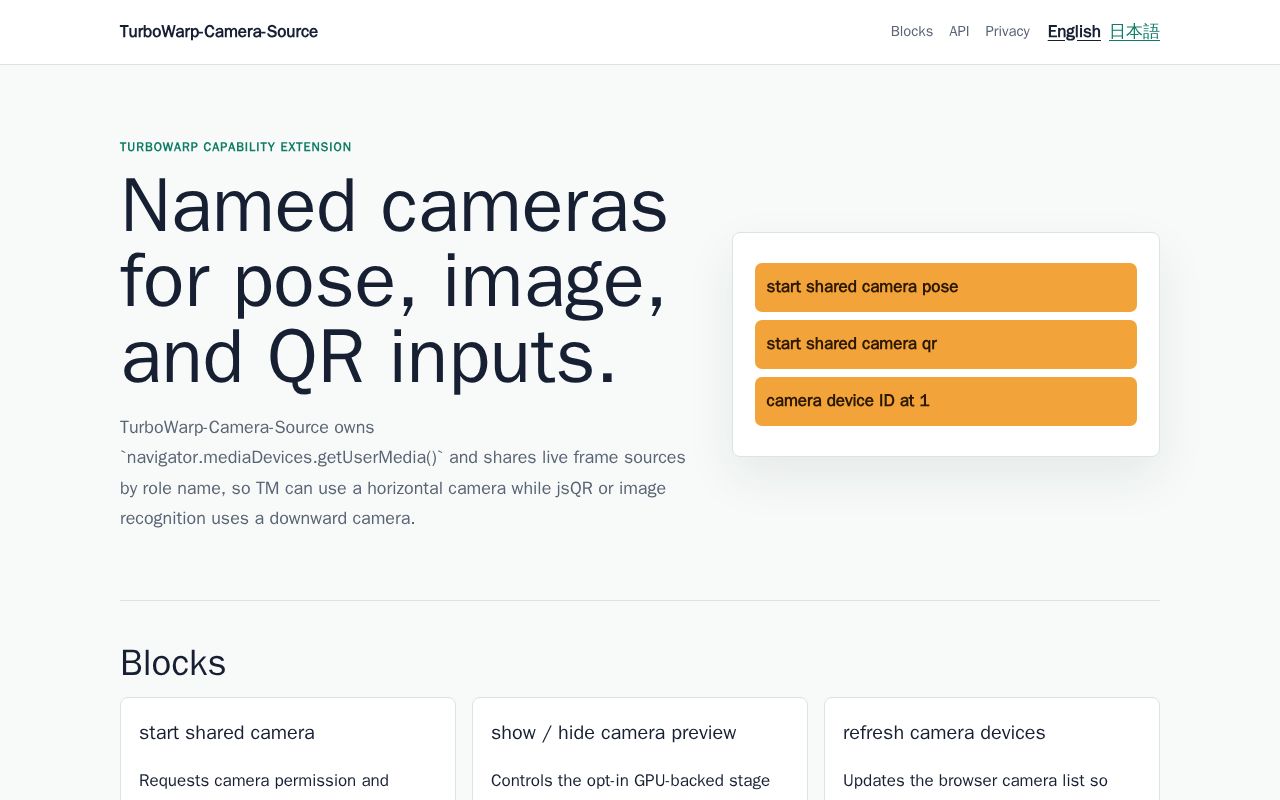Click the 'Updates the browser camera list so' text
This screenshot has height=800, width=1280.
[975, 781]
